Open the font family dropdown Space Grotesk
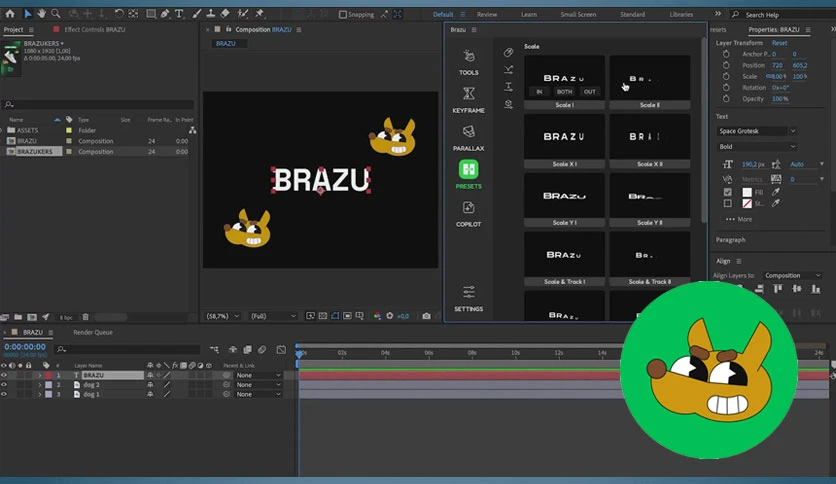 (757, 131)
